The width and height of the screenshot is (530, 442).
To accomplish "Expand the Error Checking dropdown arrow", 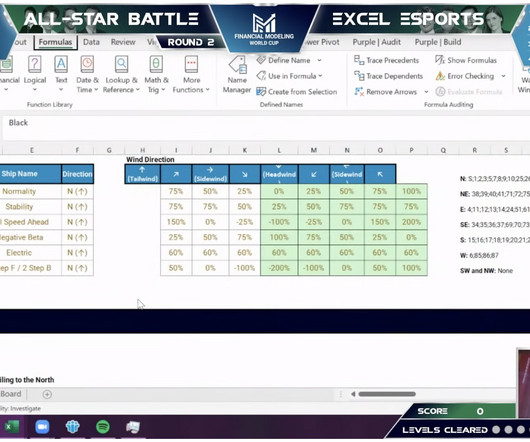I will click(503, 76).
